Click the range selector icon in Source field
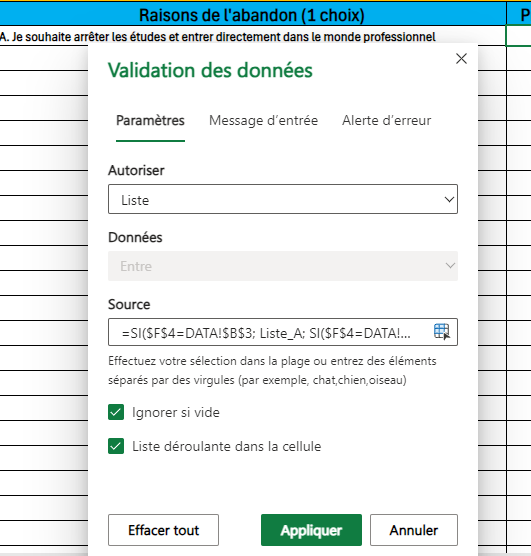 click(442, 332)
